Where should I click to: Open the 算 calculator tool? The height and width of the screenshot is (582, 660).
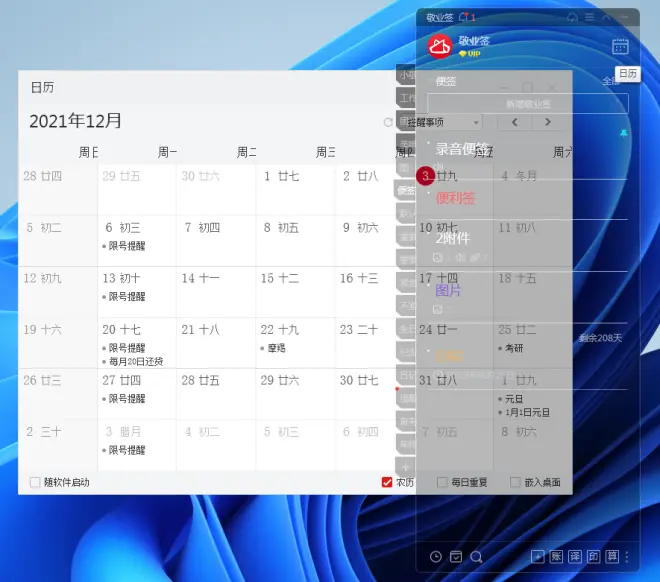612,557
